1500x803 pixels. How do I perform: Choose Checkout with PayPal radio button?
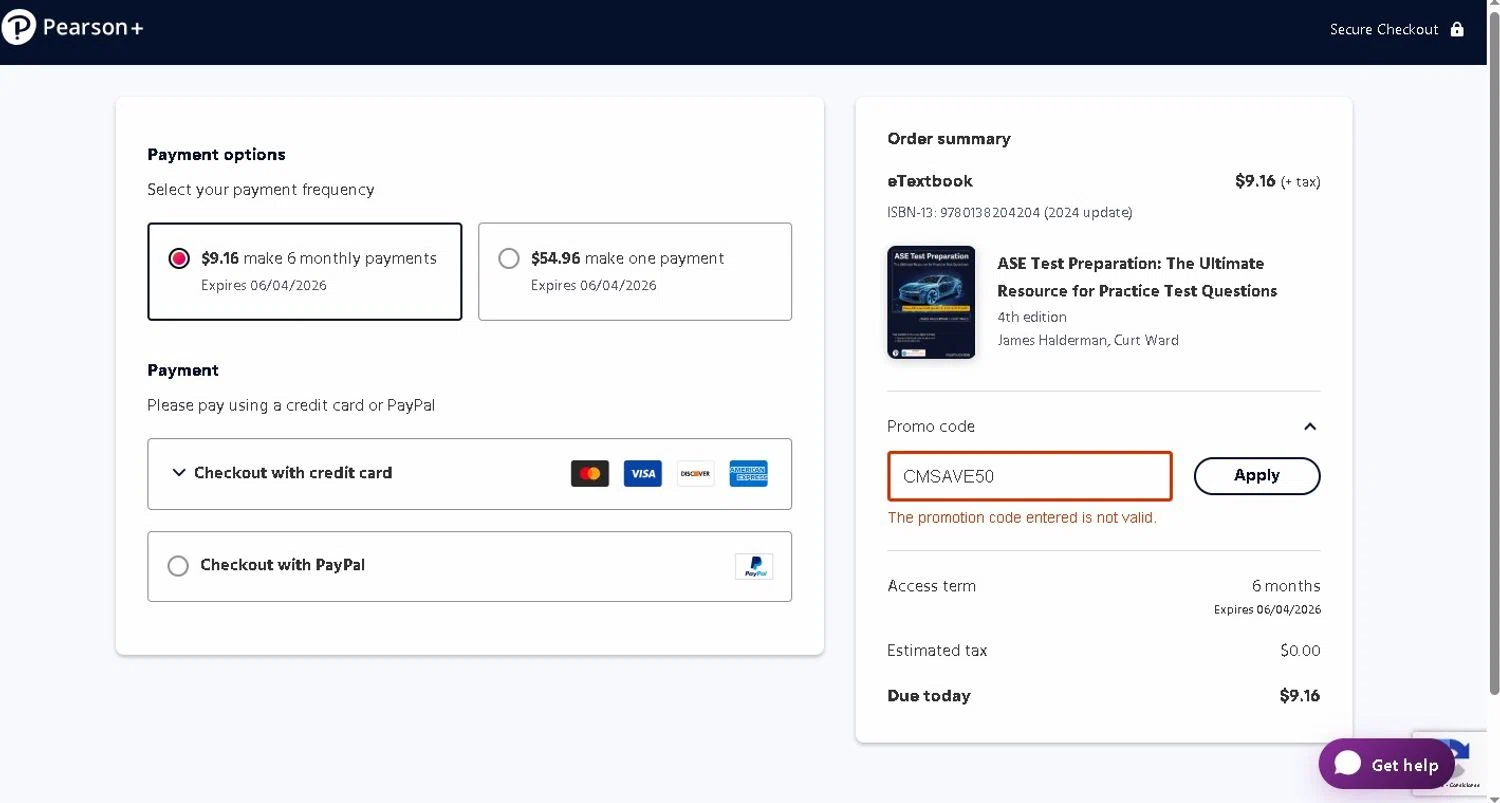coord(178,566)
